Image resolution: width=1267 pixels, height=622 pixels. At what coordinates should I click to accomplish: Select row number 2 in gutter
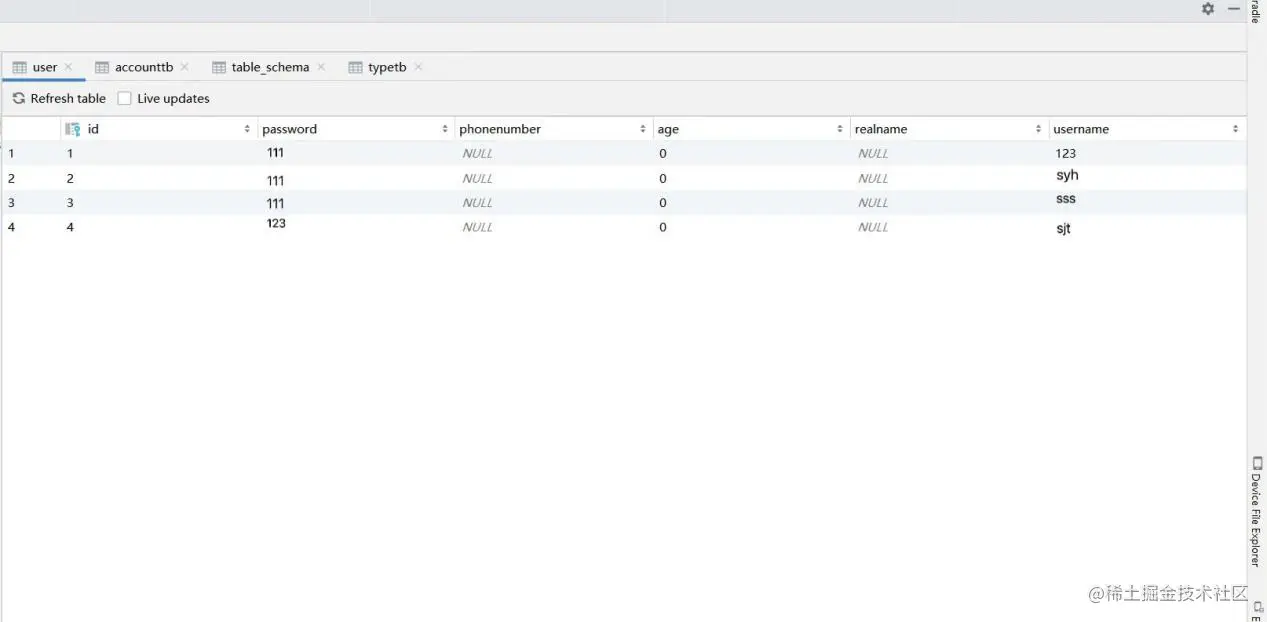[x=11, y=178]
